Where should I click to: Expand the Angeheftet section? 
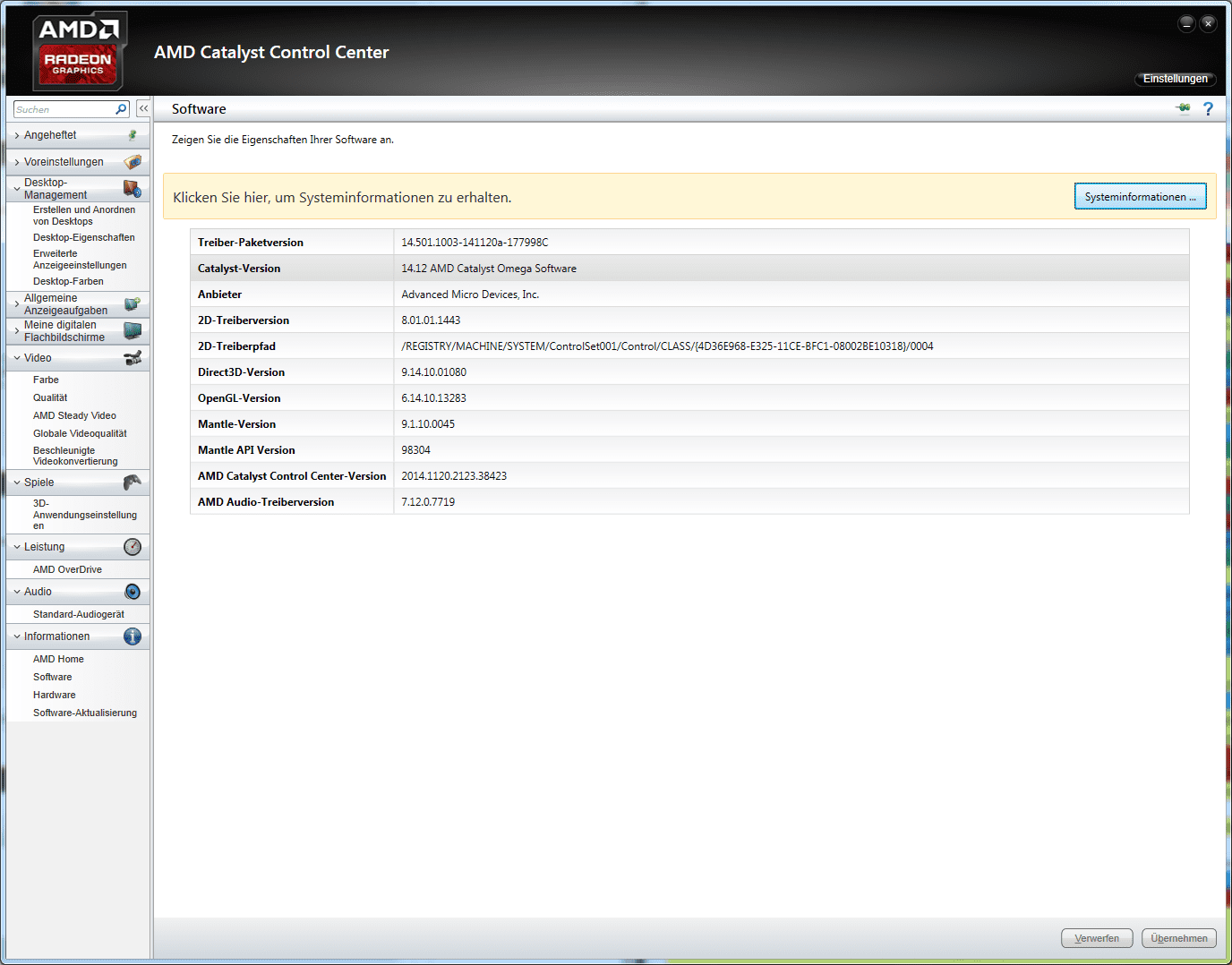pos(17,135)
